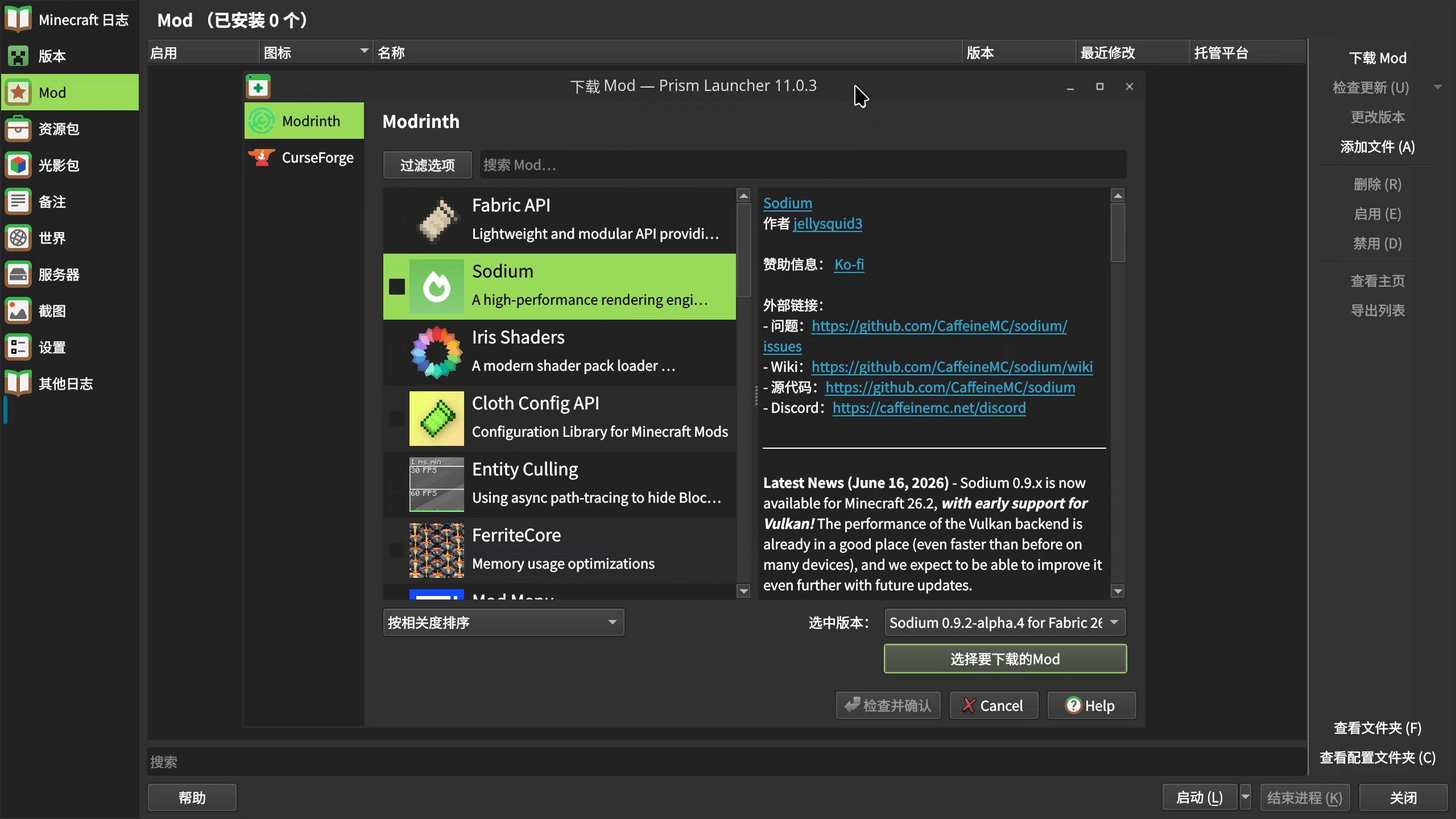This screenshot has width=1456, height=819.
Task: Click the 下载 Mod button in right panel
Action: click(x=1378, y=58)
